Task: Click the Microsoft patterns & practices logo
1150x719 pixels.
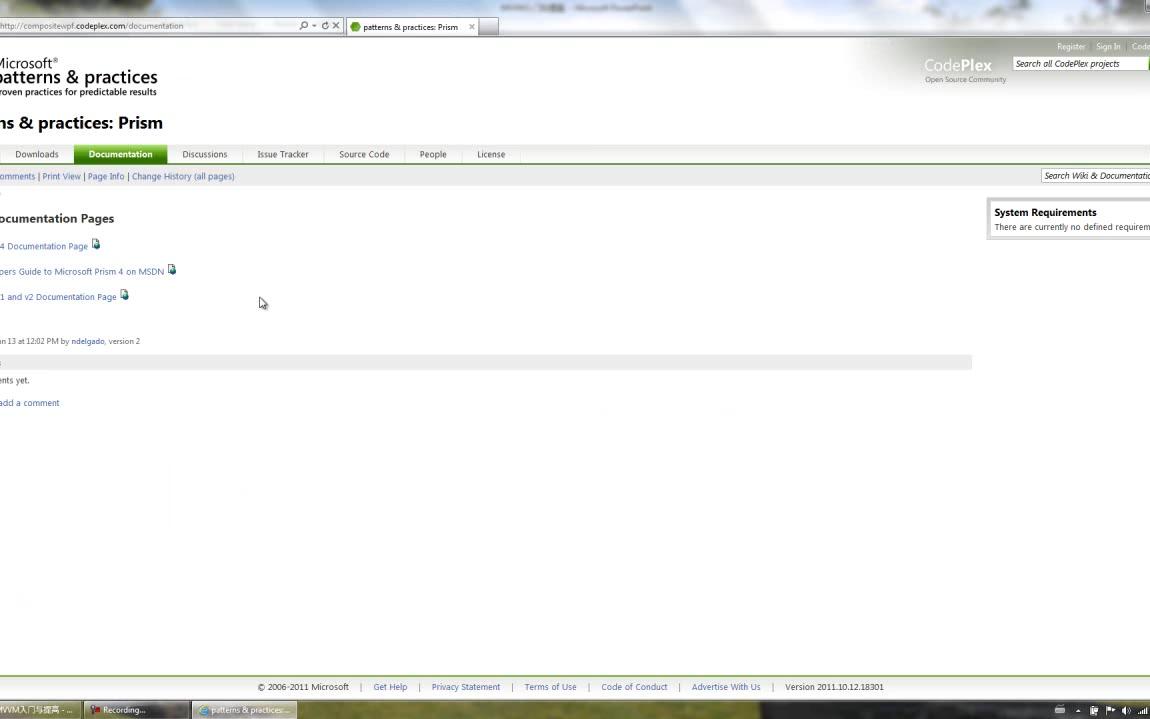Action: 78,76
